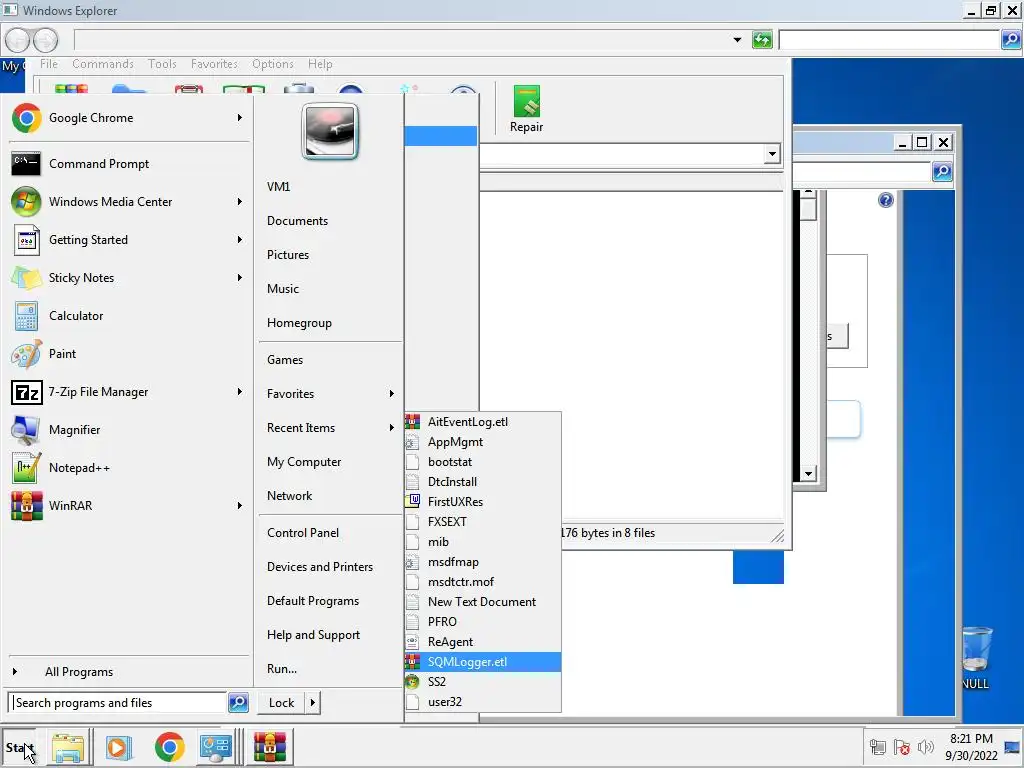
Task: Open recent item bootstat
Action: click(x=483, y=462)
